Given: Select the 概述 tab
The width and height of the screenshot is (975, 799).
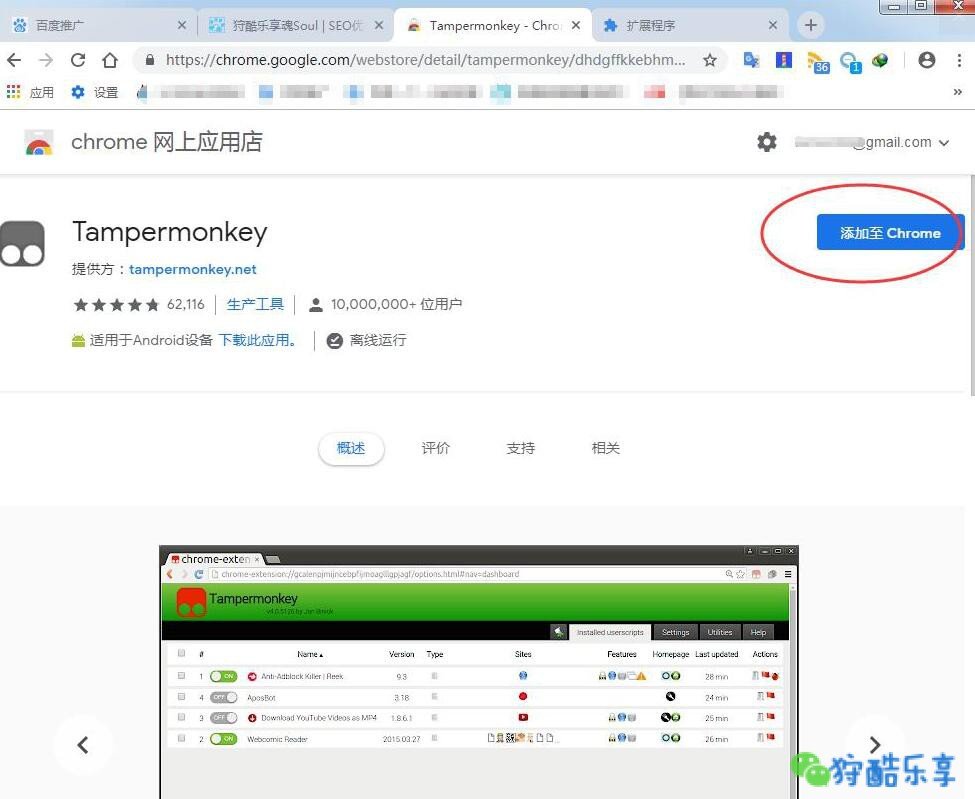Looking at the screenshot, I should tap(351, 448).
